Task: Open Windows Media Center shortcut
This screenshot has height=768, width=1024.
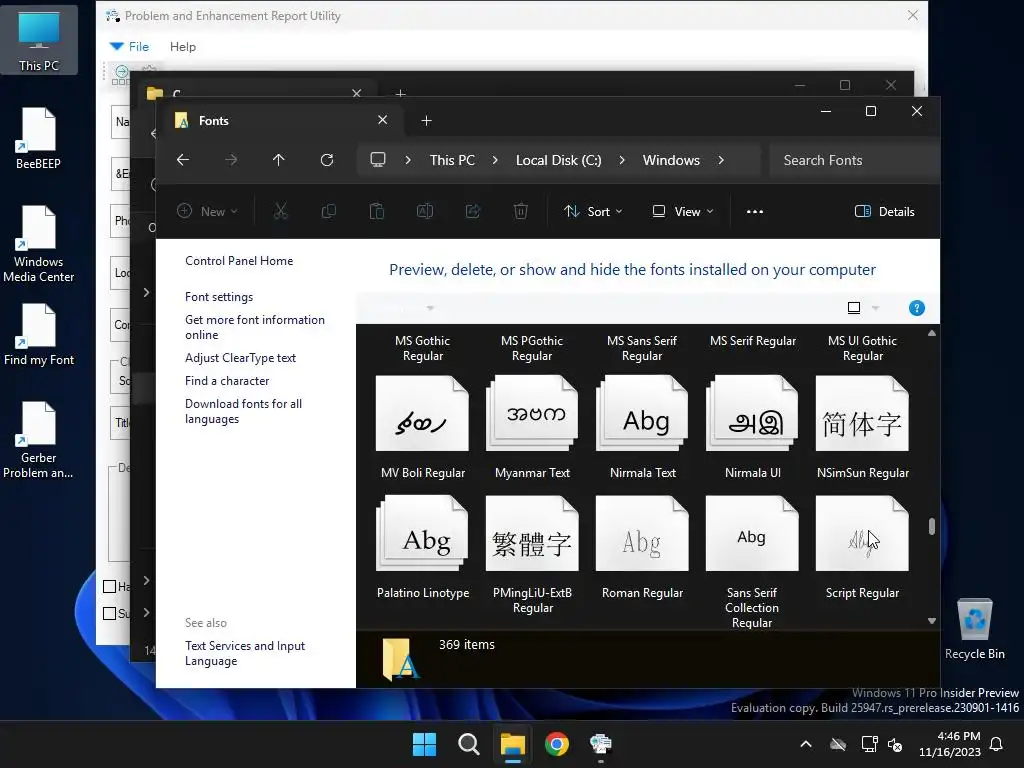Action: 39,244
